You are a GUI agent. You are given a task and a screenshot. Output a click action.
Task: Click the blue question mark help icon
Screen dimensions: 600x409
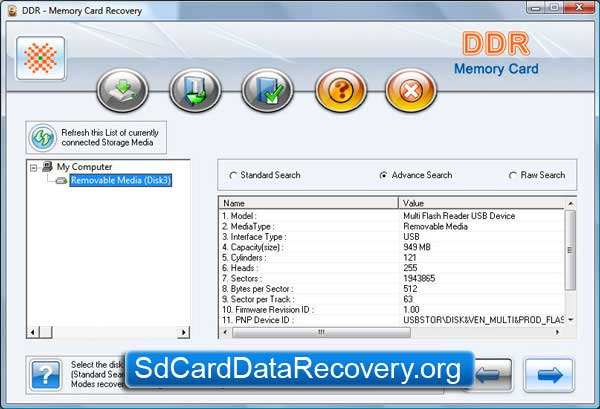coord(46,375)
